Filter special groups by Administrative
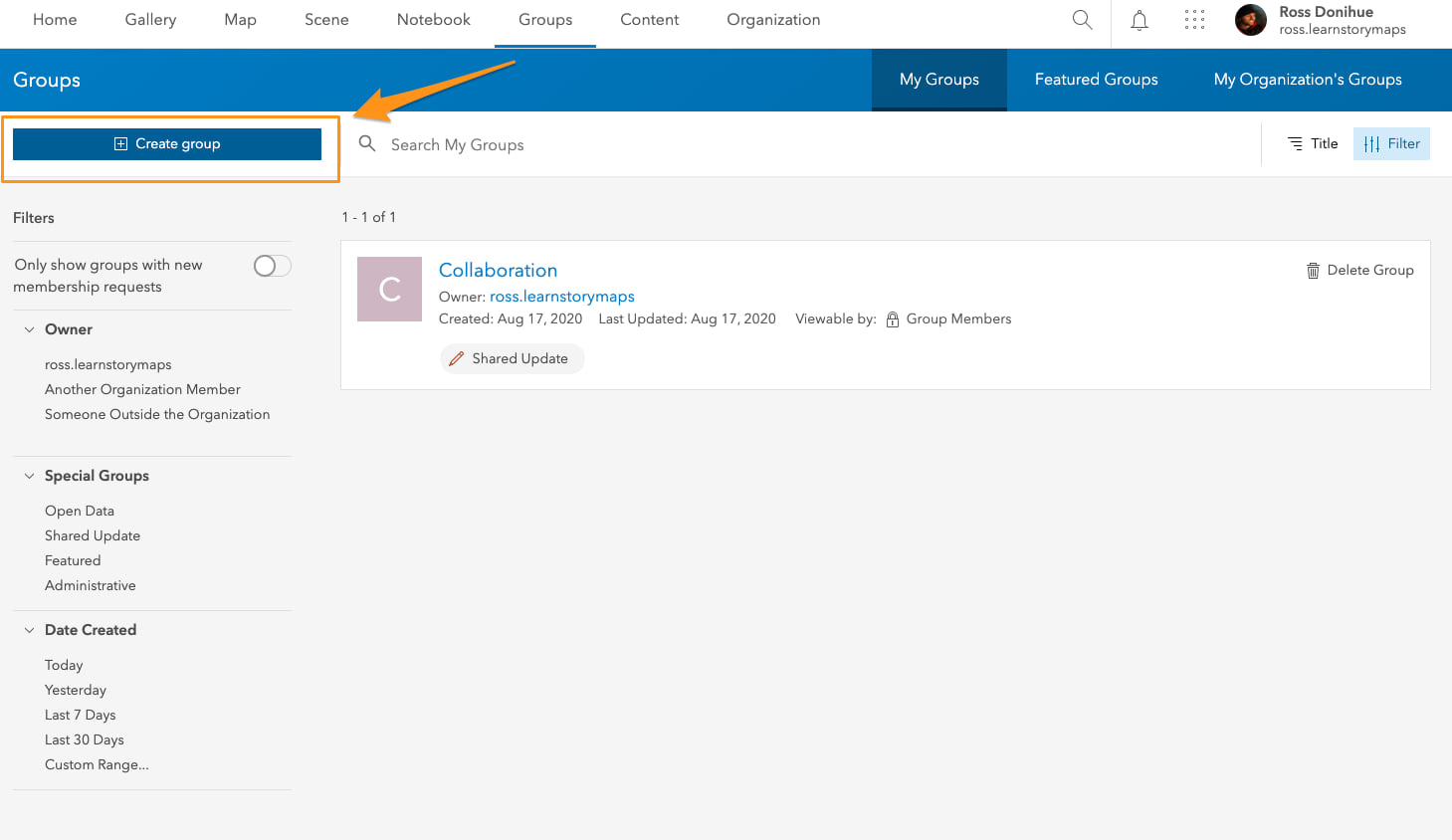The height and width of the screenshot is (840, 1452). (91, 585)
